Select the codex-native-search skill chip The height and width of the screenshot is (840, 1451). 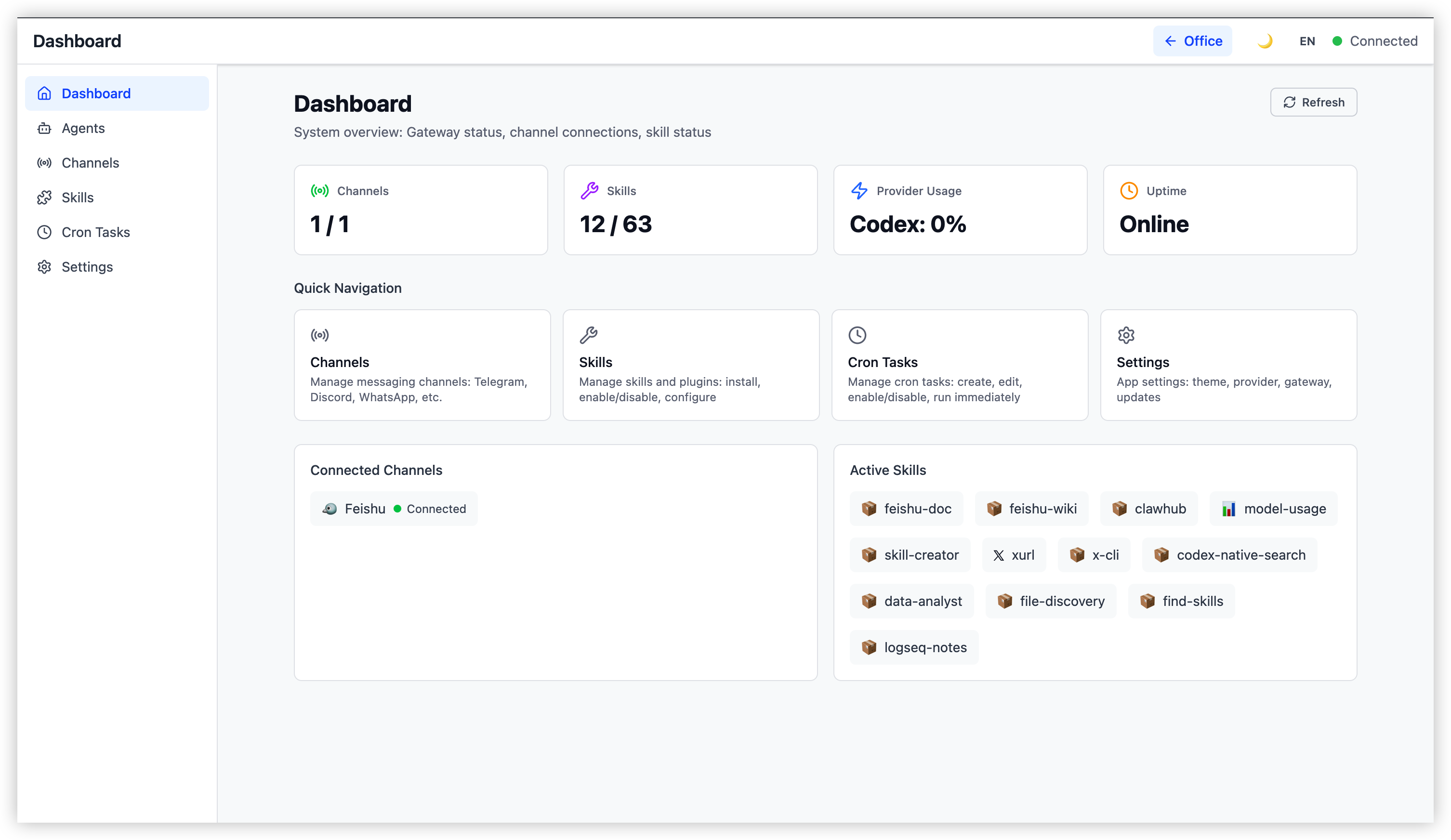click(x=1229, y=555)
